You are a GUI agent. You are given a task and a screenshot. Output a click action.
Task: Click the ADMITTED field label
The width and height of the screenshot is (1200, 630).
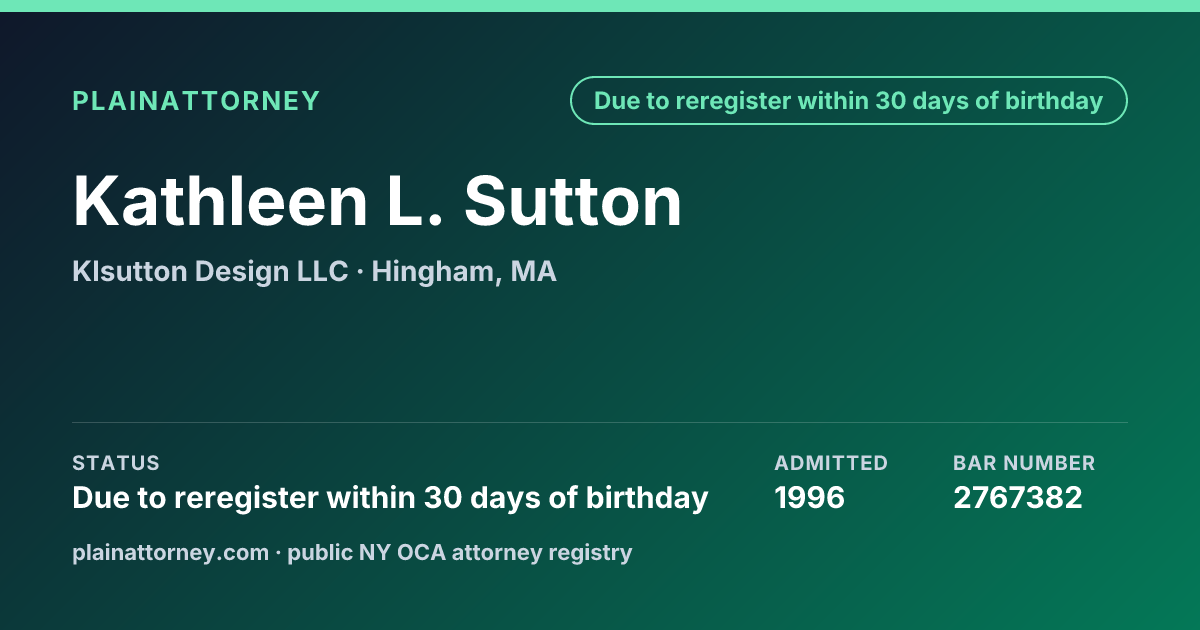pos(831,463)
